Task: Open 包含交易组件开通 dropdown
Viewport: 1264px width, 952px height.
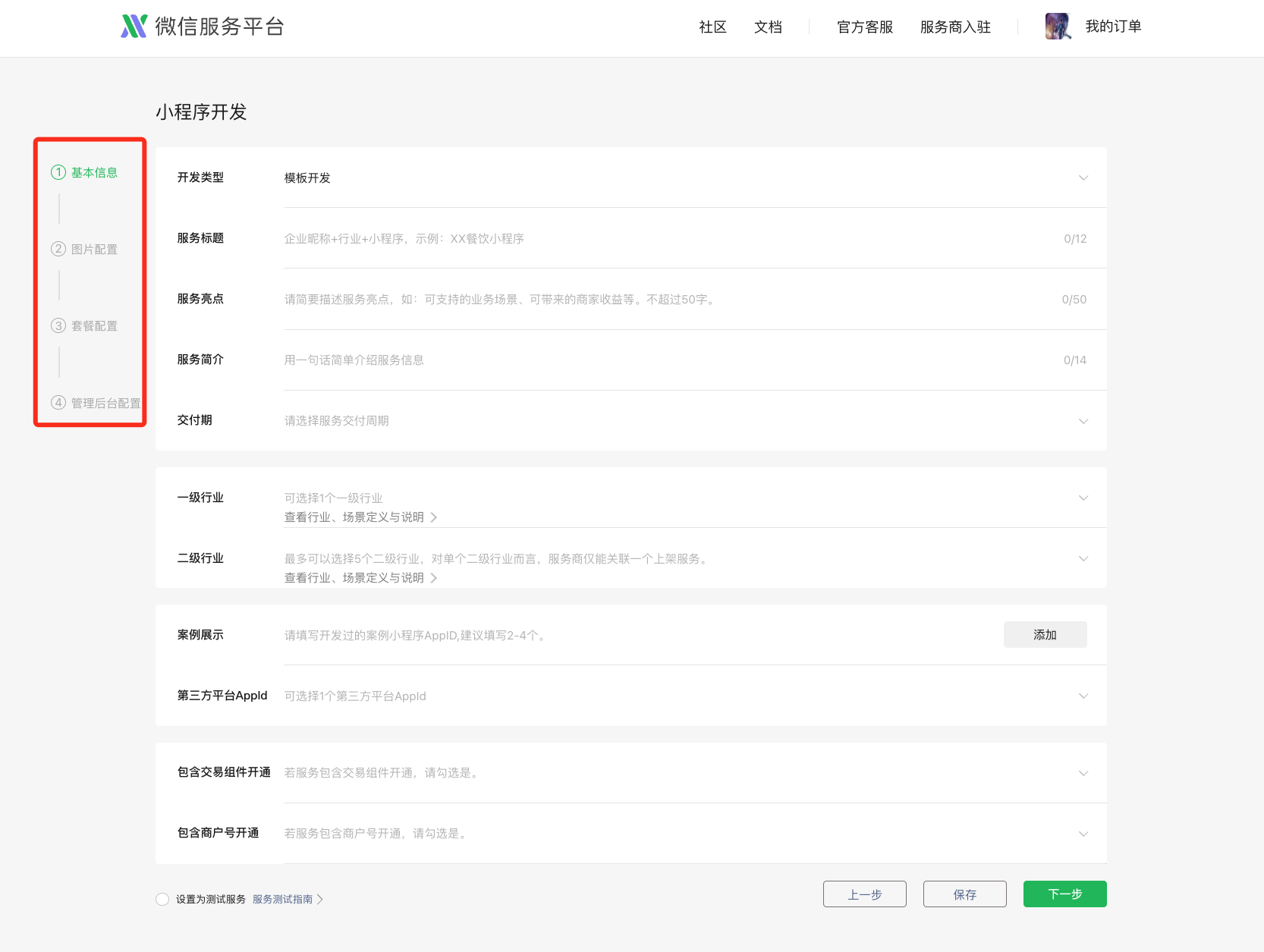Action: pyautogui.click(x=1083, y=773)
